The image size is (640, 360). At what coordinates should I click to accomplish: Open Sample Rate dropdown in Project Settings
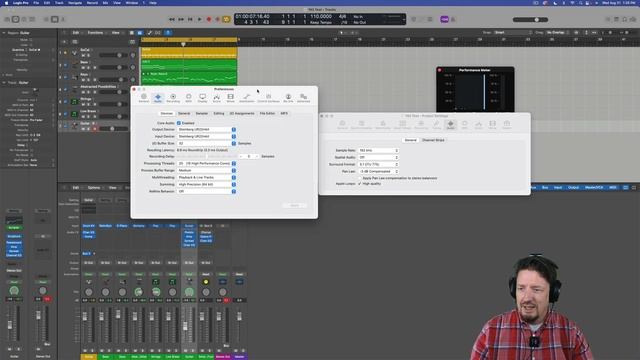(x=378, y=151)
